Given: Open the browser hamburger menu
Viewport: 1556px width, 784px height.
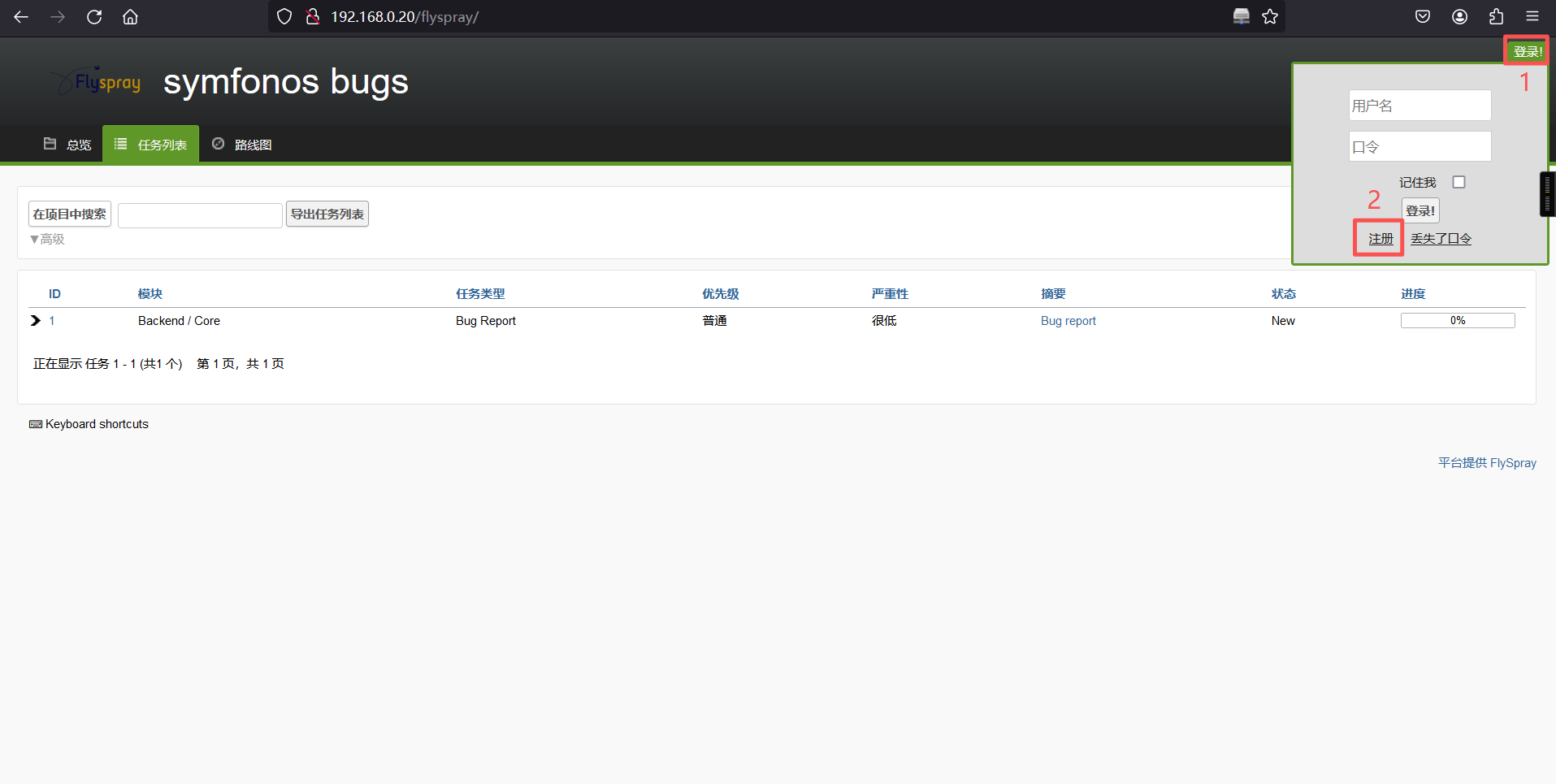Looking at the screenshot, I should (x=1532, y=16).
